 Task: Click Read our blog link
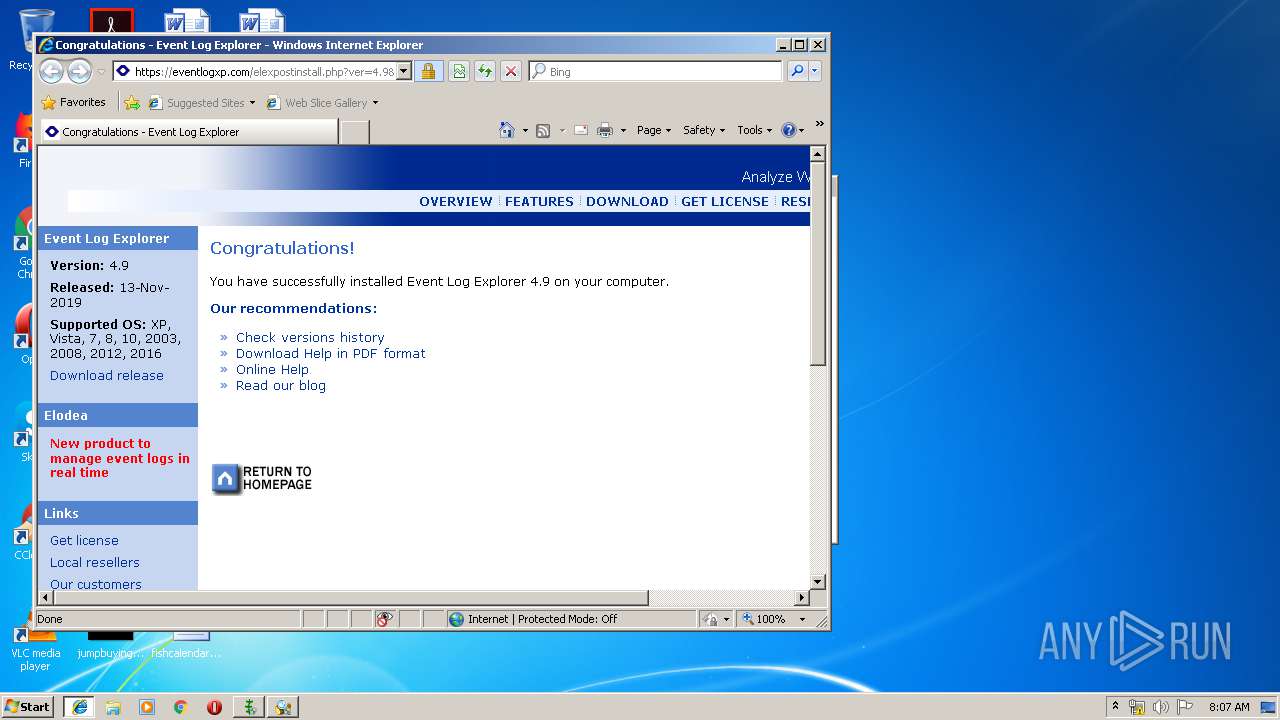[x=281, y=385]
